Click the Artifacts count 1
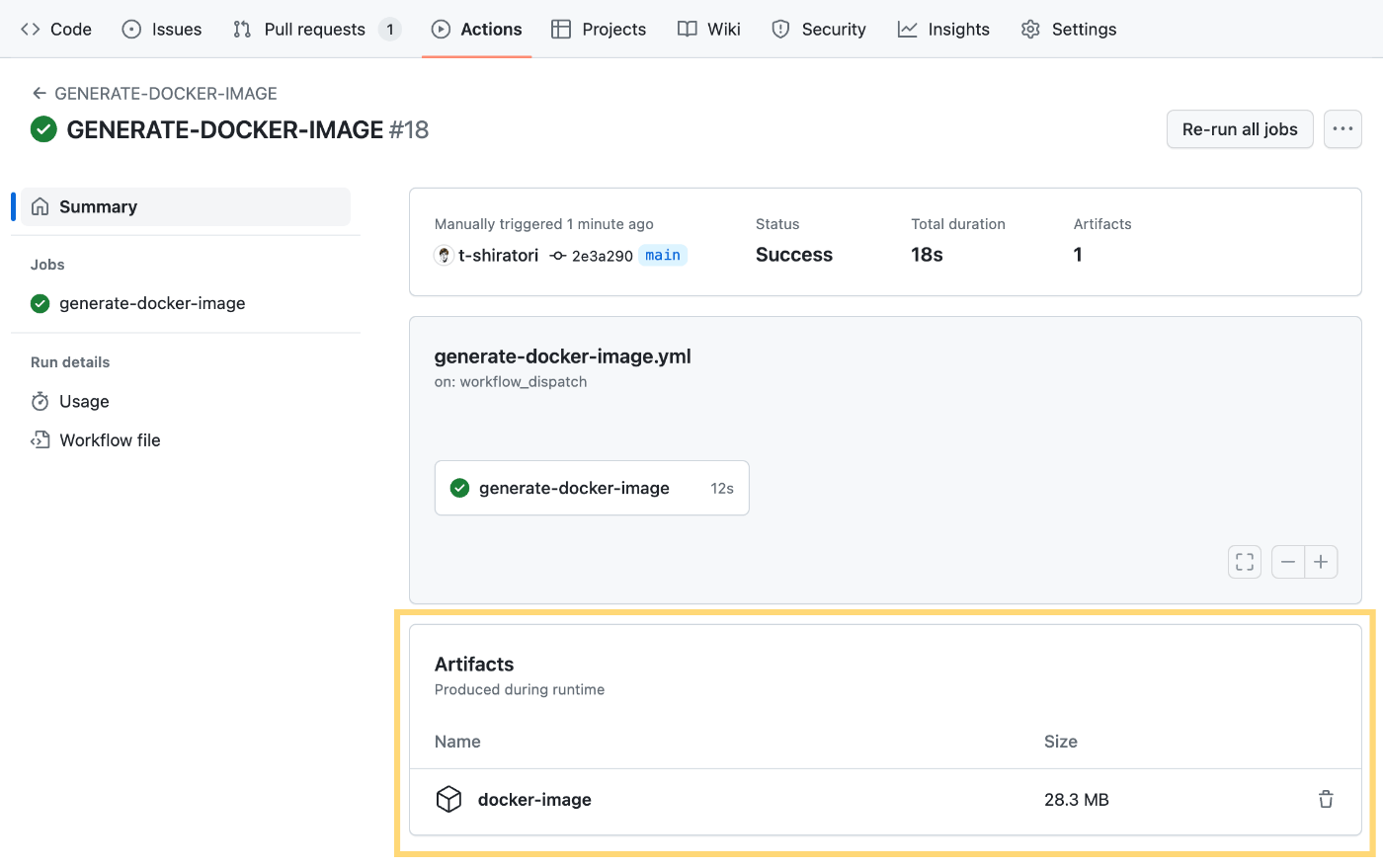 tap(1078, 255)
